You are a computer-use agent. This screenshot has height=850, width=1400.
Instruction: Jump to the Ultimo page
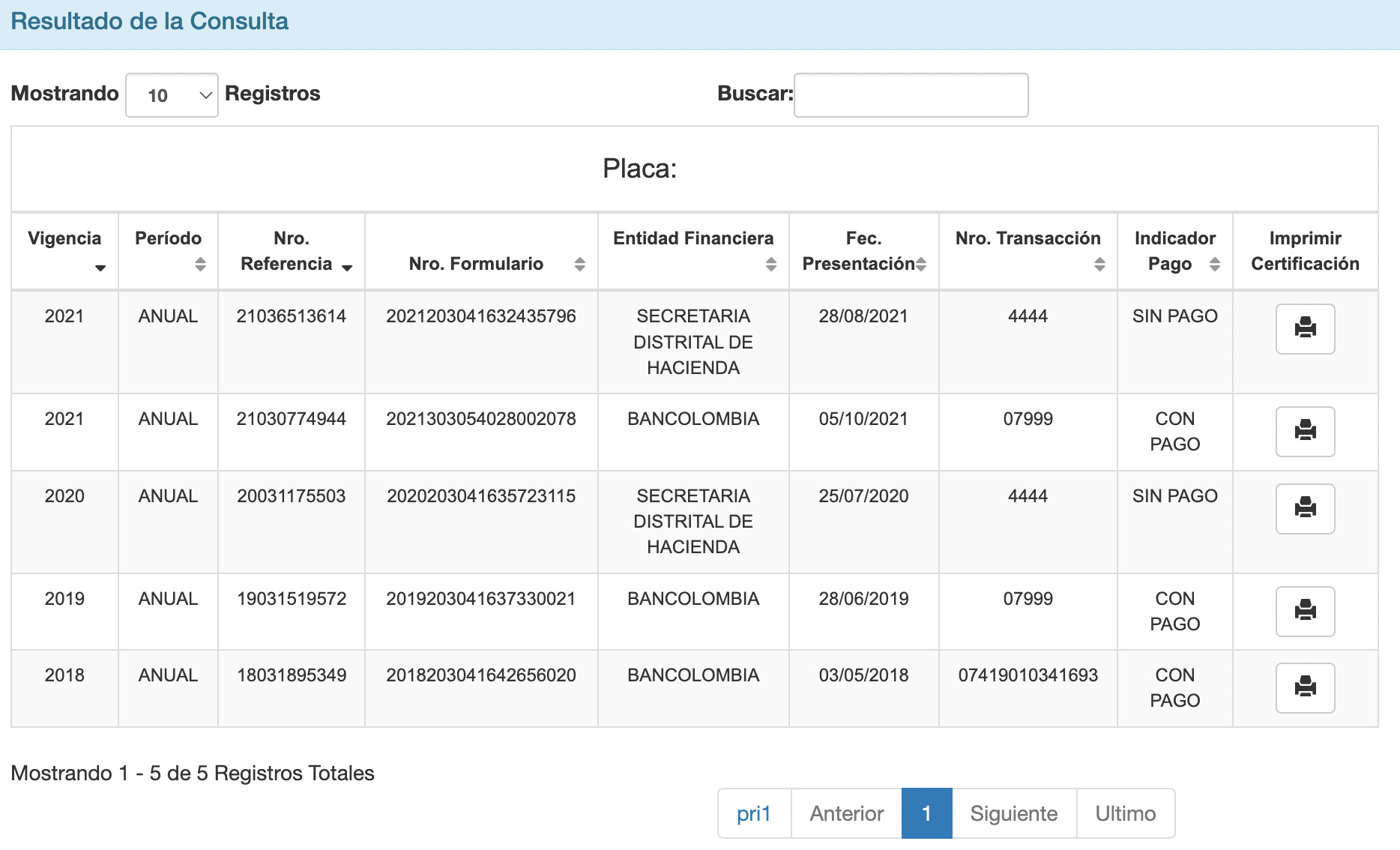click(x=1125, y=813)
